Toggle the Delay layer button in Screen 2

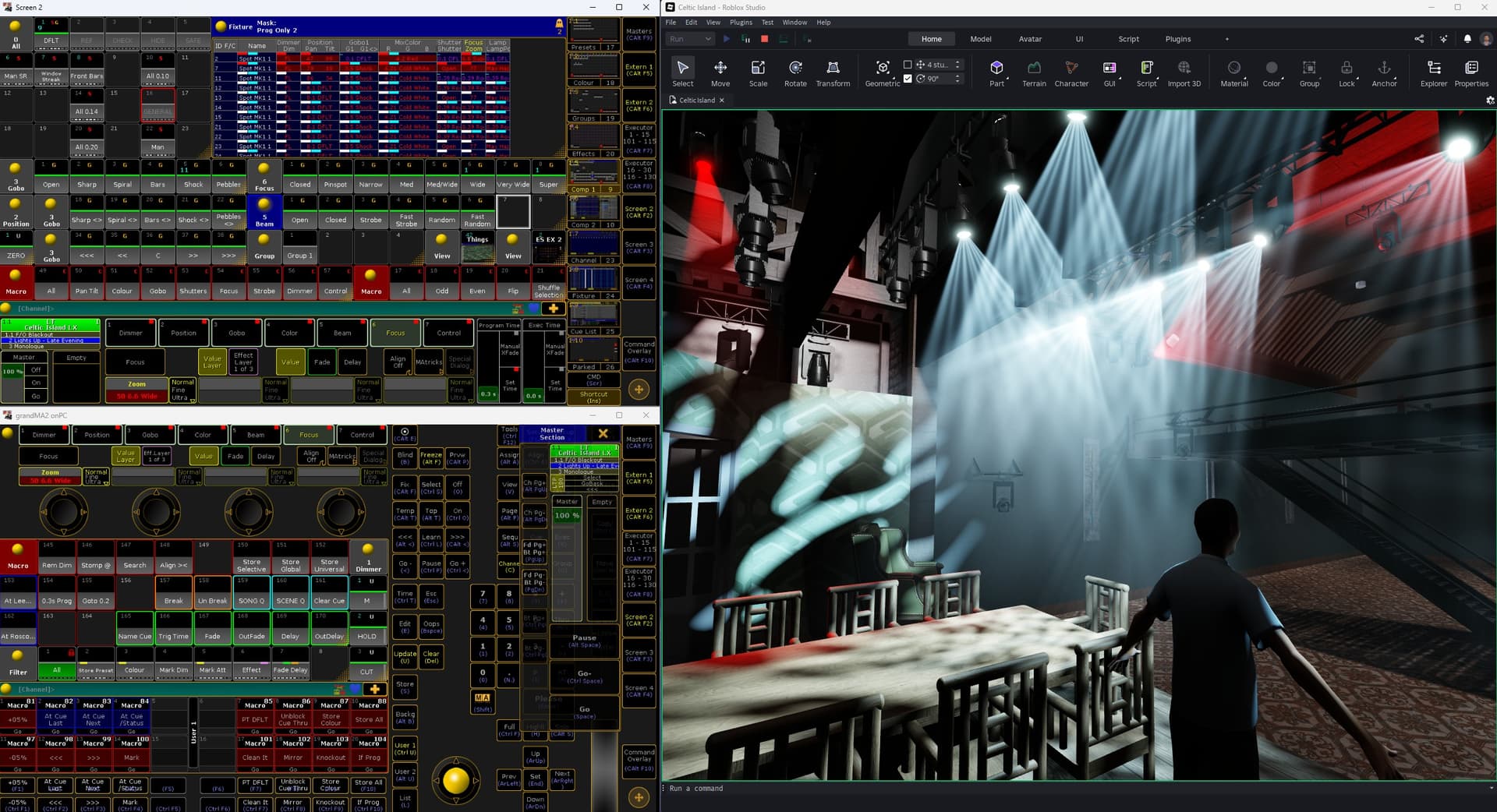[352, 362]
